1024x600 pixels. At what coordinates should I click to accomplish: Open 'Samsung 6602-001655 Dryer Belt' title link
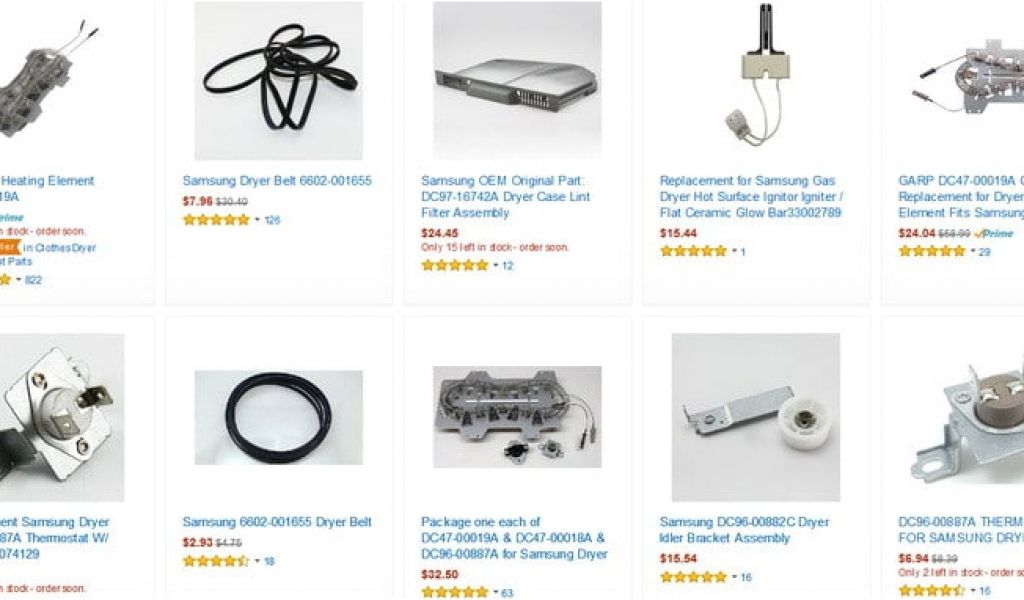coord(277,522)
